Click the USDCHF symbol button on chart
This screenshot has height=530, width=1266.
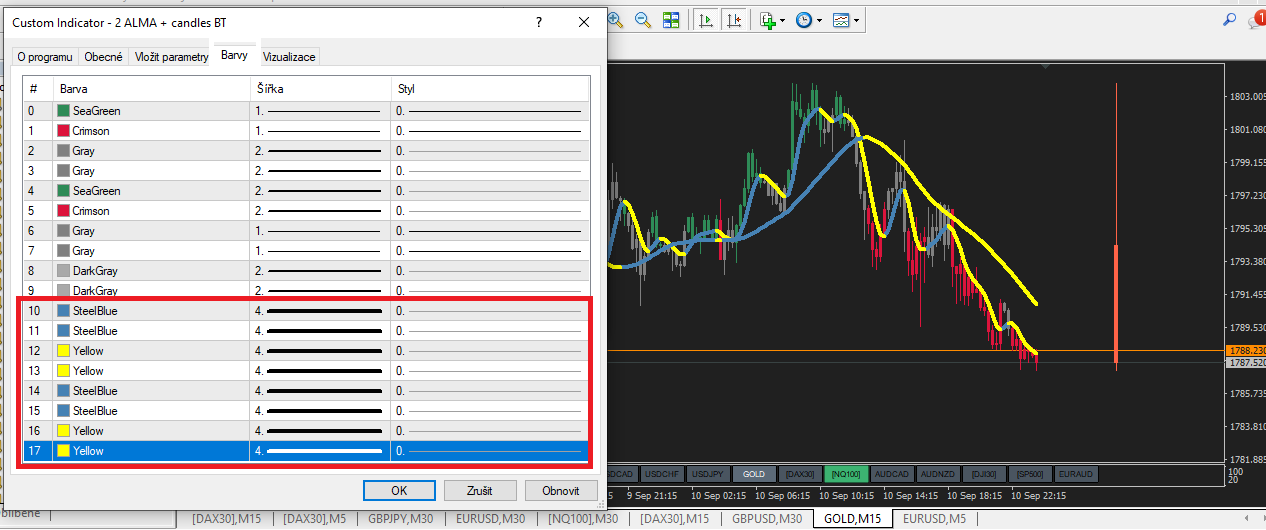click(661, 473)
